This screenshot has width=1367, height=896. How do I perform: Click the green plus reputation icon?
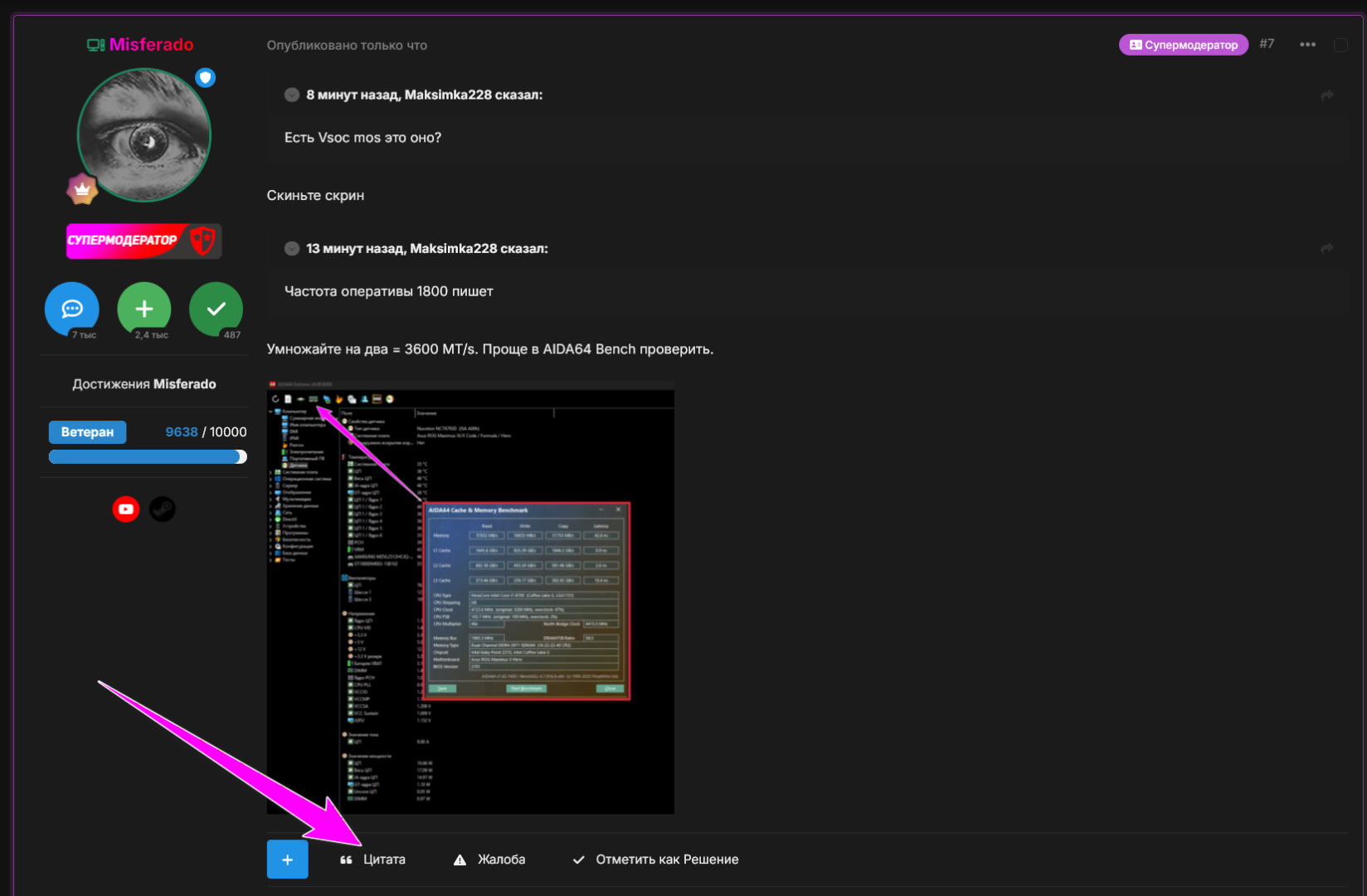point(144,309)
